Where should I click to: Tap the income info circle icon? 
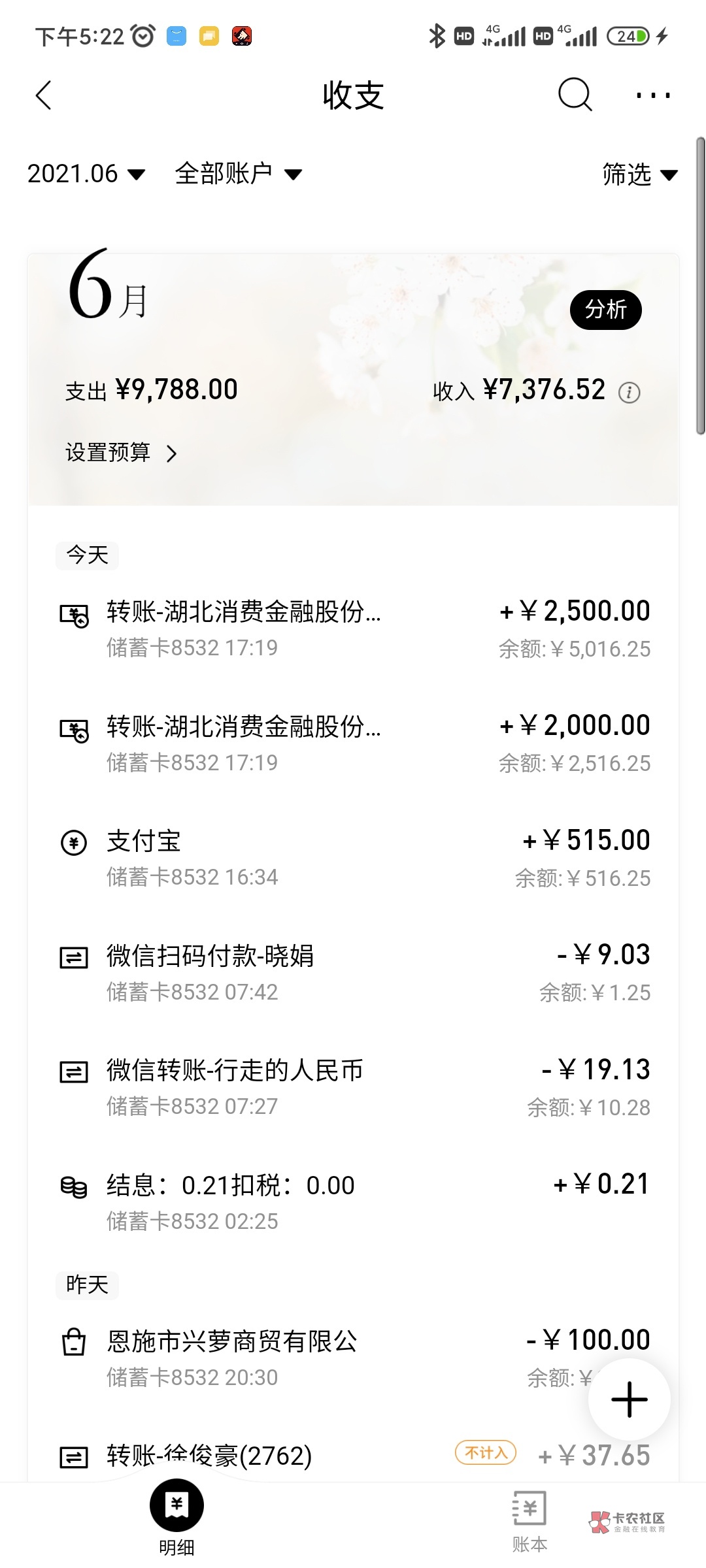[629, 393]
